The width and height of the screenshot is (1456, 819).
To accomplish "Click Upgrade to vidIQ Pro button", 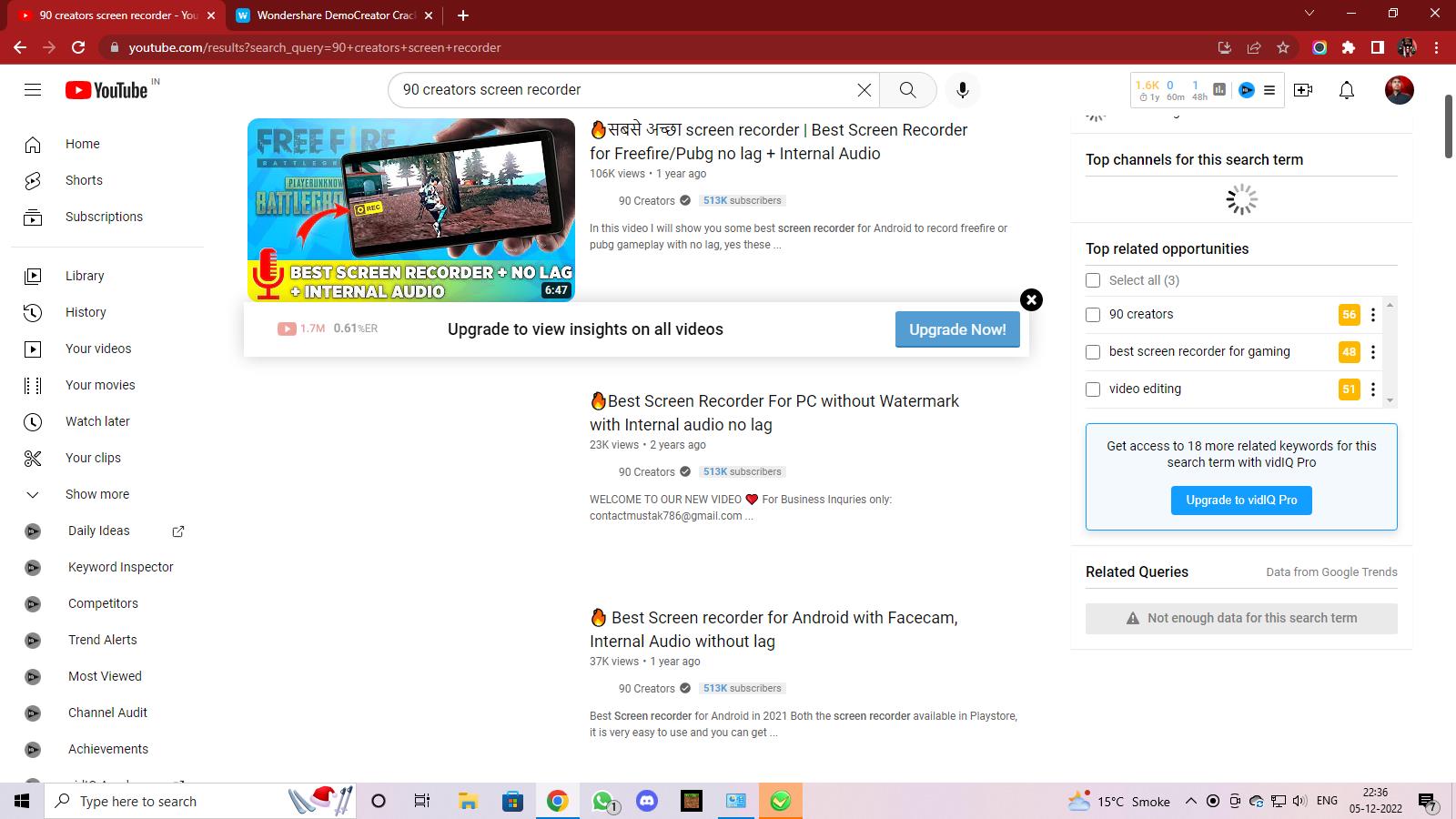I will point(1241,500).
